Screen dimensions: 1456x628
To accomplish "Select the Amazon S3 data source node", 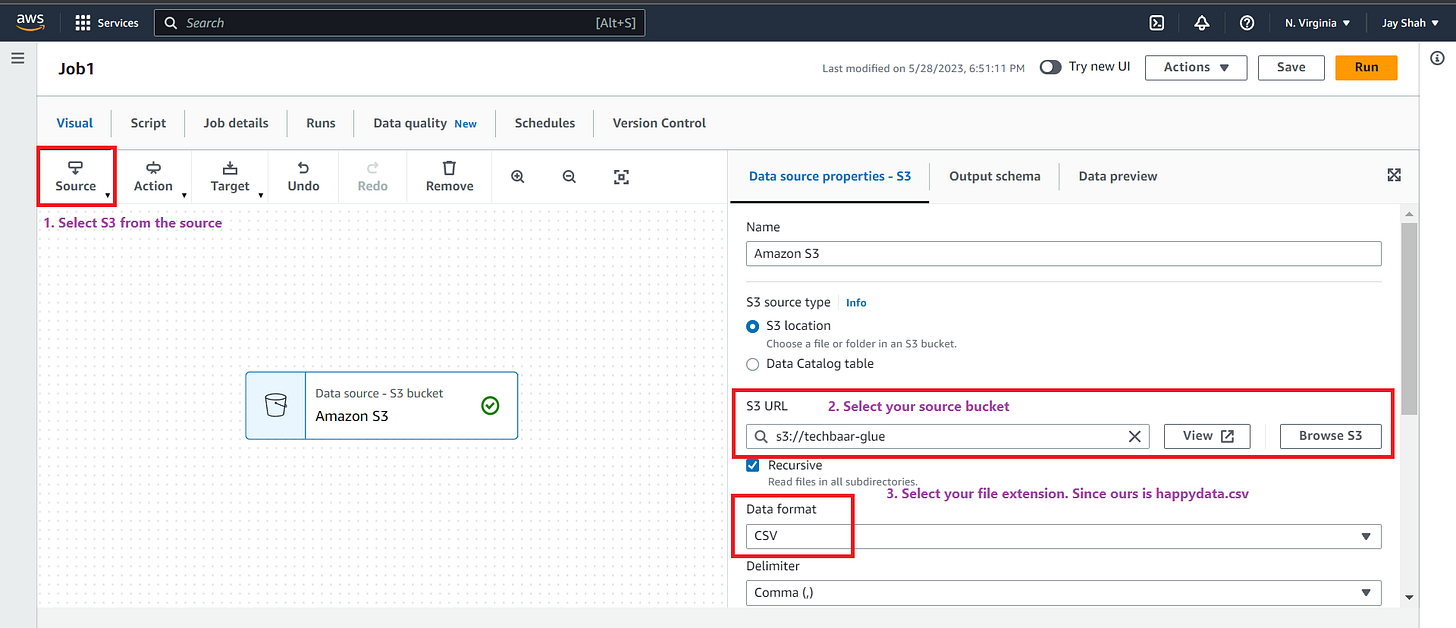I will point(382,405).
